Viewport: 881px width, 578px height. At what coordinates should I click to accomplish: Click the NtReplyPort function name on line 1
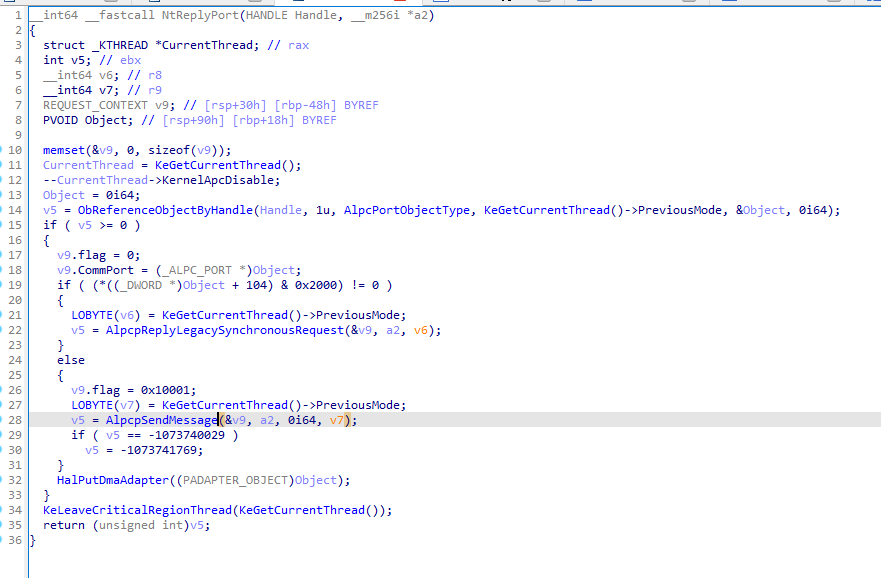click(200, 15)
